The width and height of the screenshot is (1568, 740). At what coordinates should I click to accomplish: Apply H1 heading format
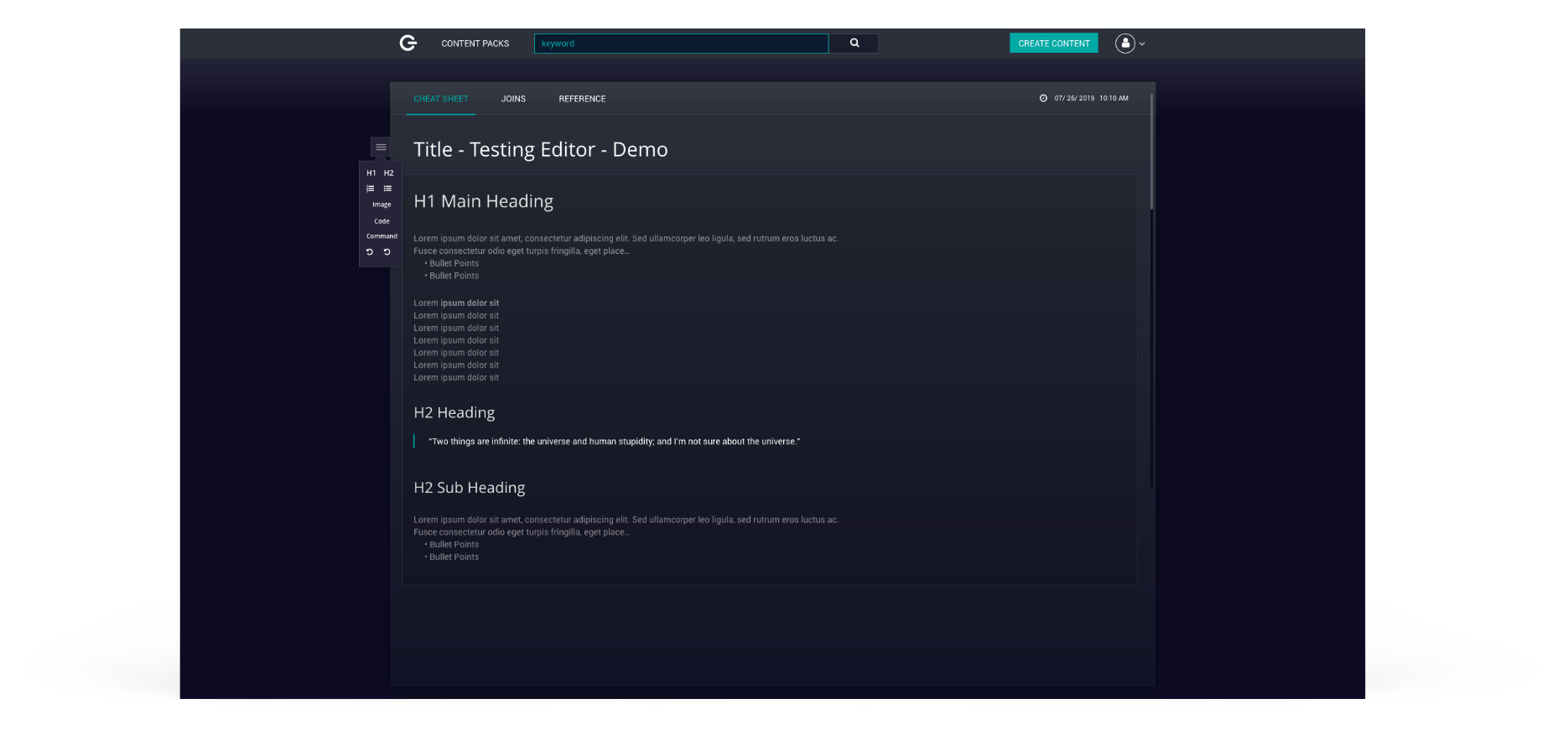[x=371, y=173]
